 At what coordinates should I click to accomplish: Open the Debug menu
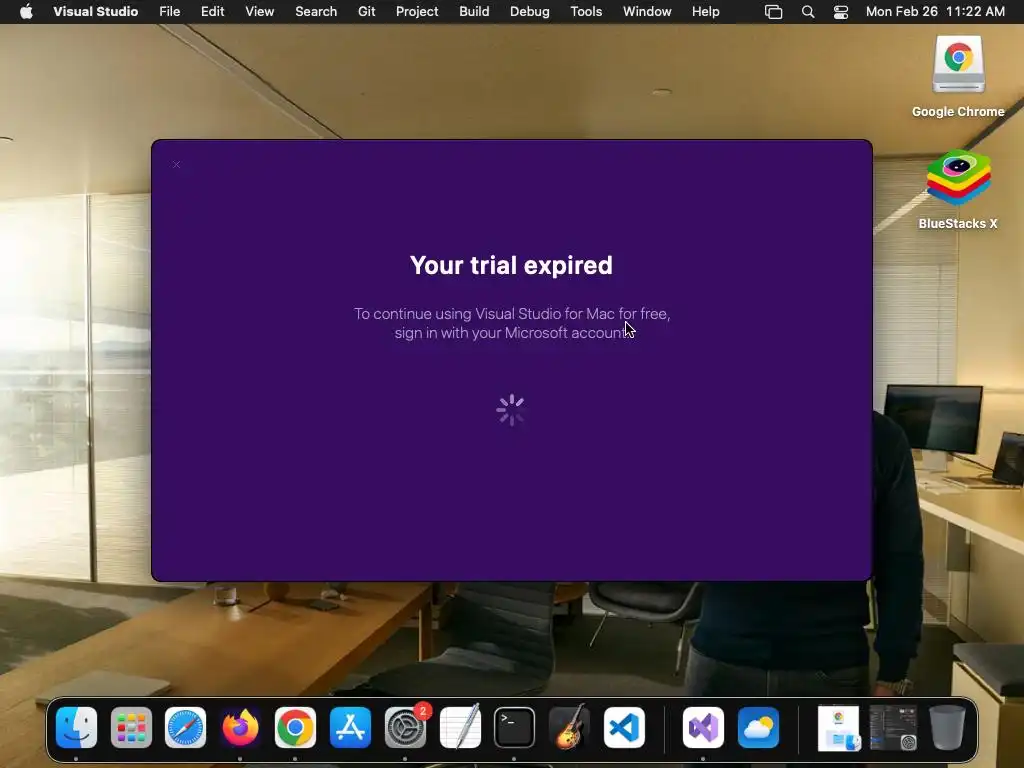530,11
